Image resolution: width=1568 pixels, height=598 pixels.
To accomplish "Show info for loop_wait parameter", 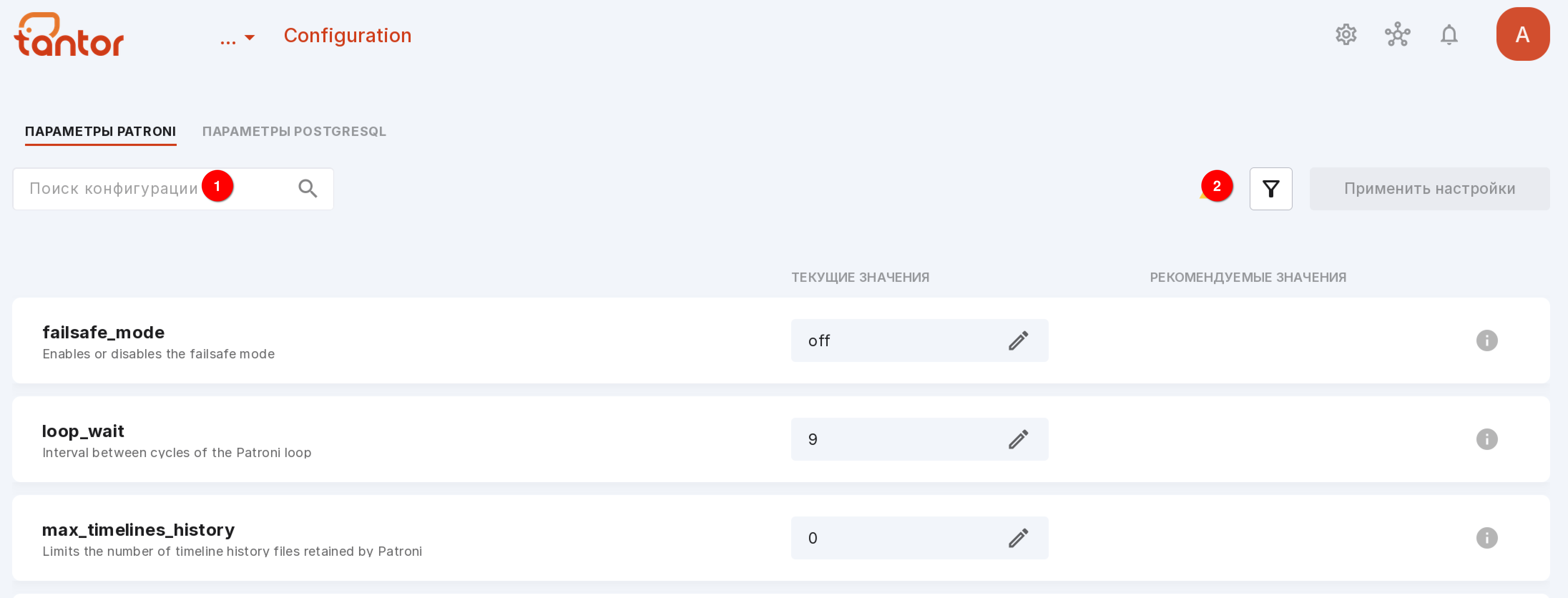I will 1486,439.
